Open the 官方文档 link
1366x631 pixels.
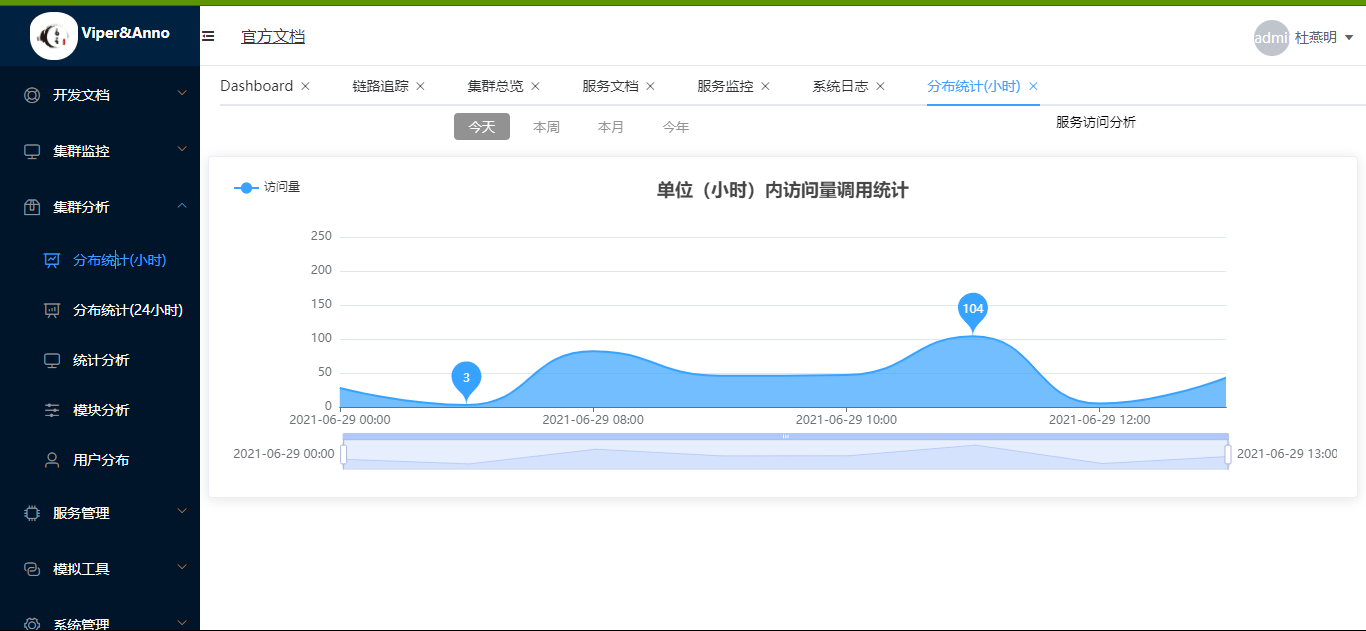[272, 36]
